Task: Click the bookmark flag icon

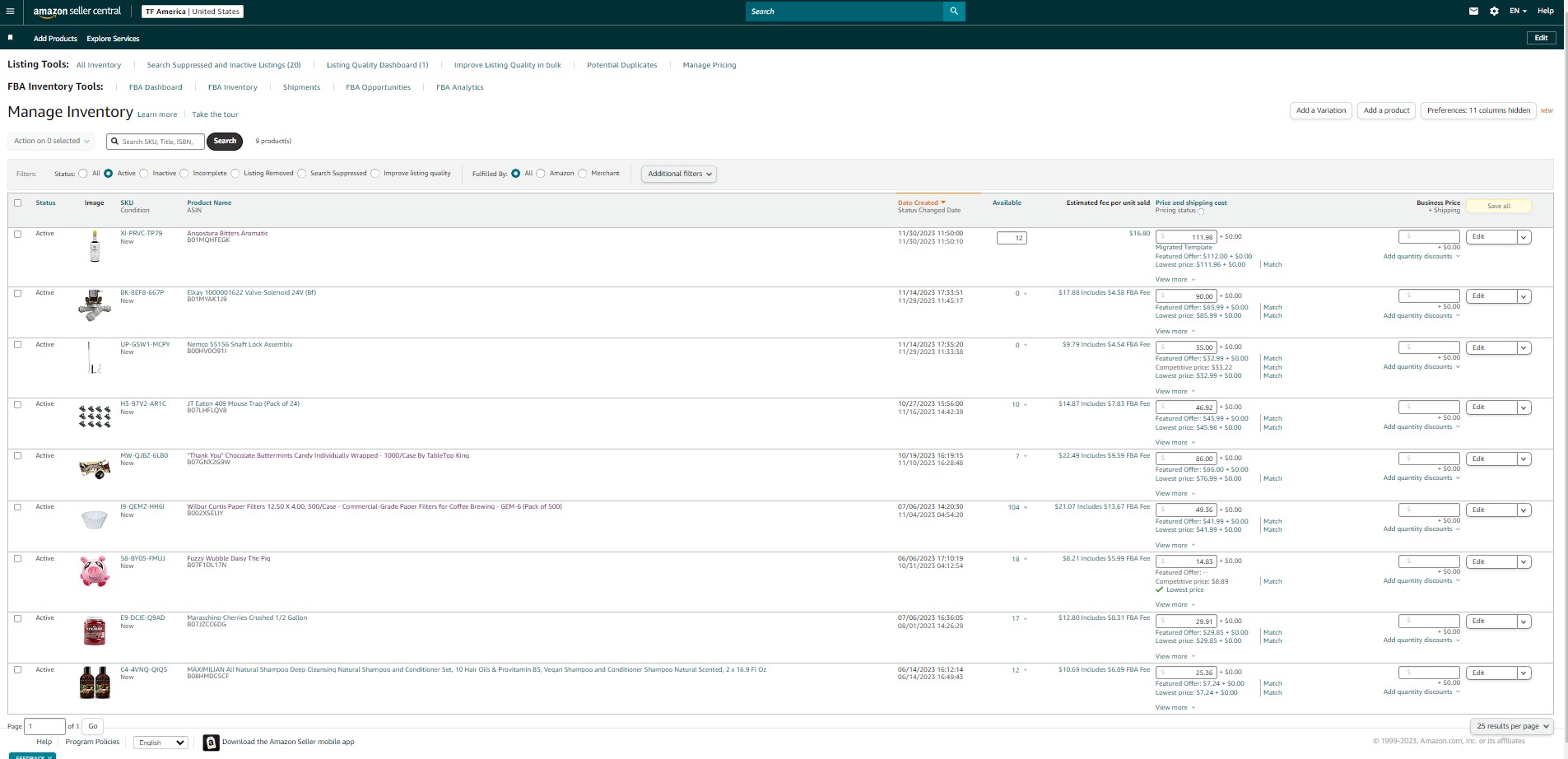Action: coord(11,38)
